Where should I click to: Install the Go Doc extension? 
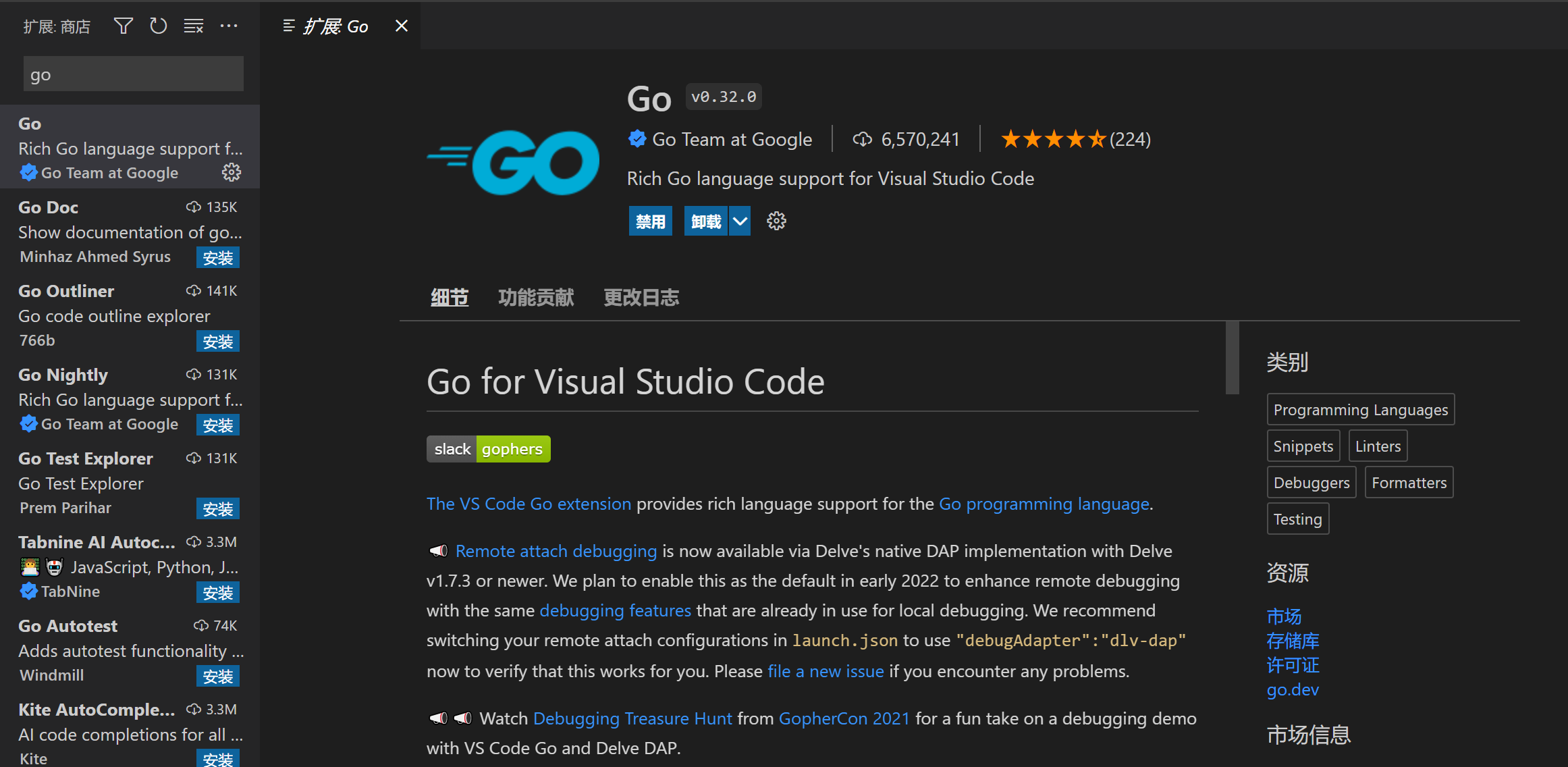(x=217, y=258)
